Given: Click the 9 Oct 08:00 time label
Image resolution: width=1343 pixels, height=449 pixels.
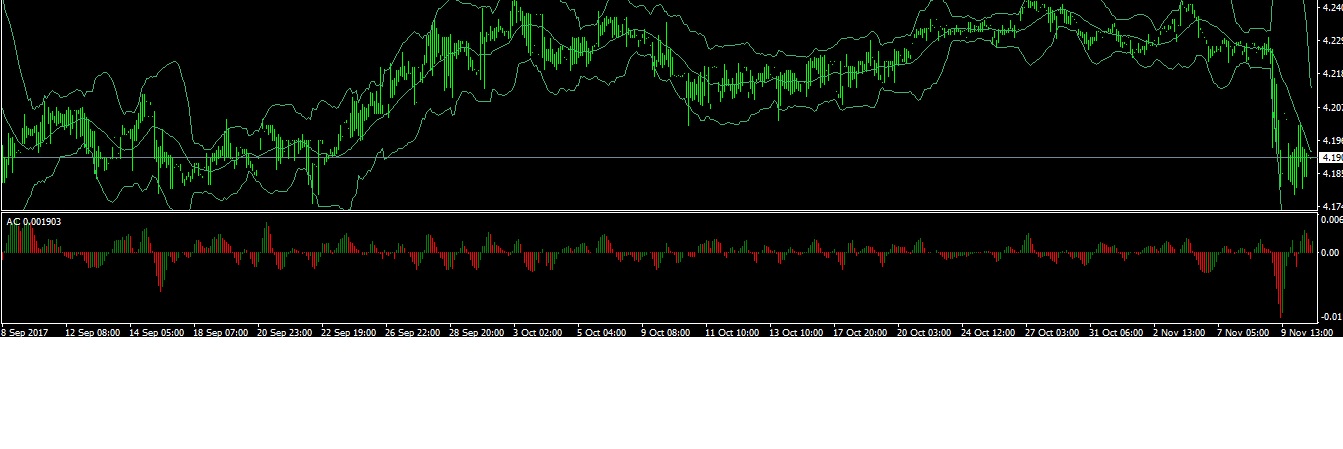Looking at the screenshot, I should click(666, 331).
